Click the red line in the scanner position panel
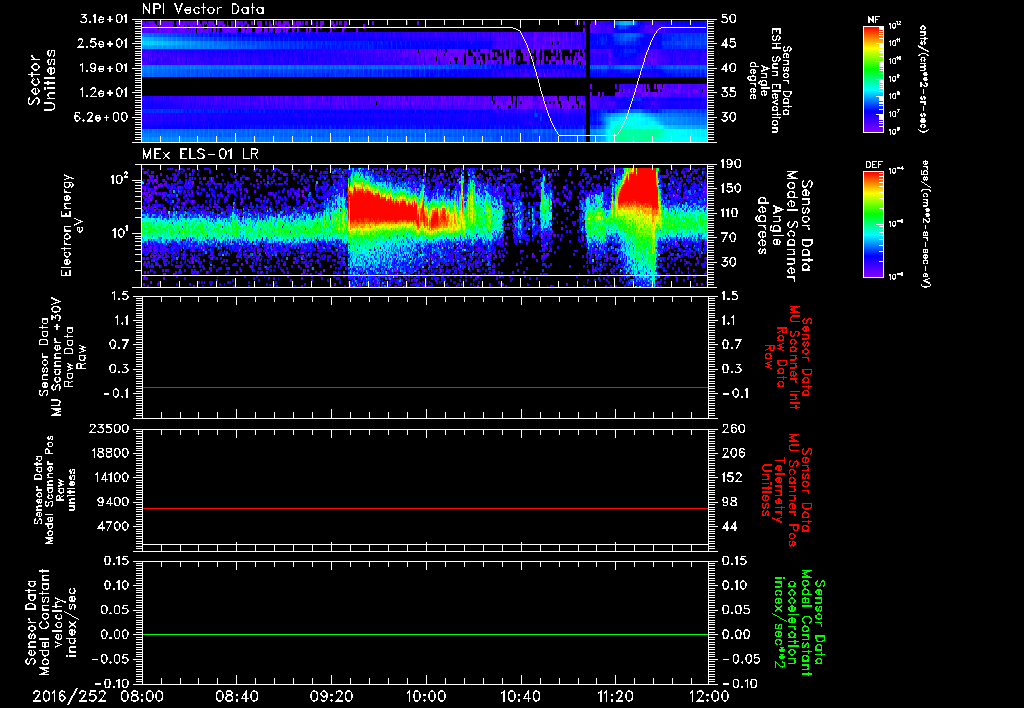Viewport: 1024px width, 708px height. (424, 508)
